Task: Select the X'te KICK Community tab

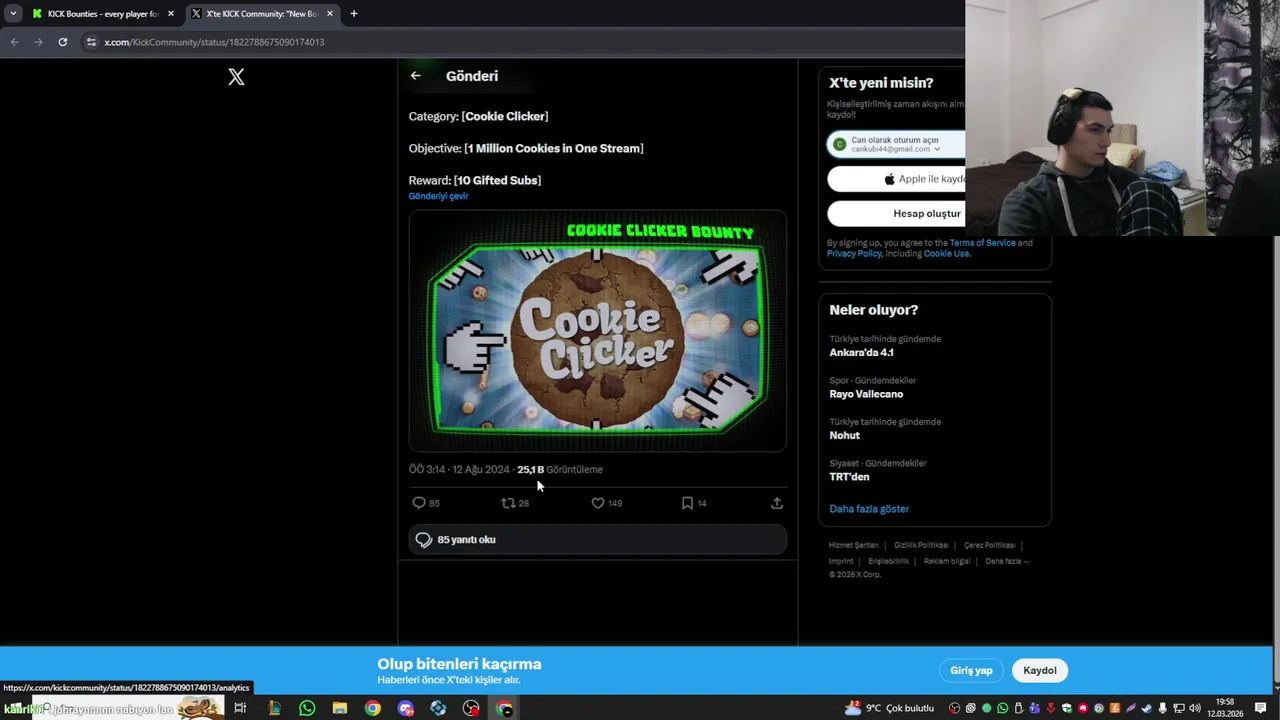Action: (262, 14)
